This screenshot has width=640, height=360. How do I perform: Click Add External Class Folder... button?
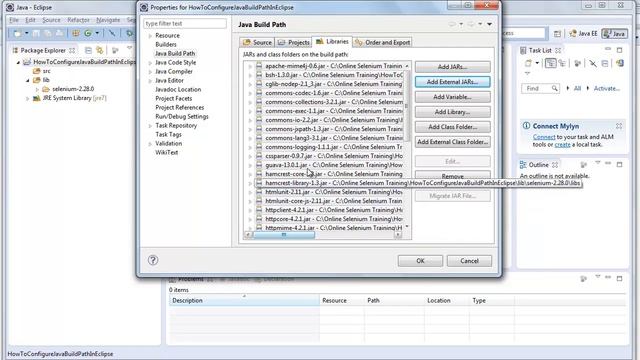click(452, 142)
